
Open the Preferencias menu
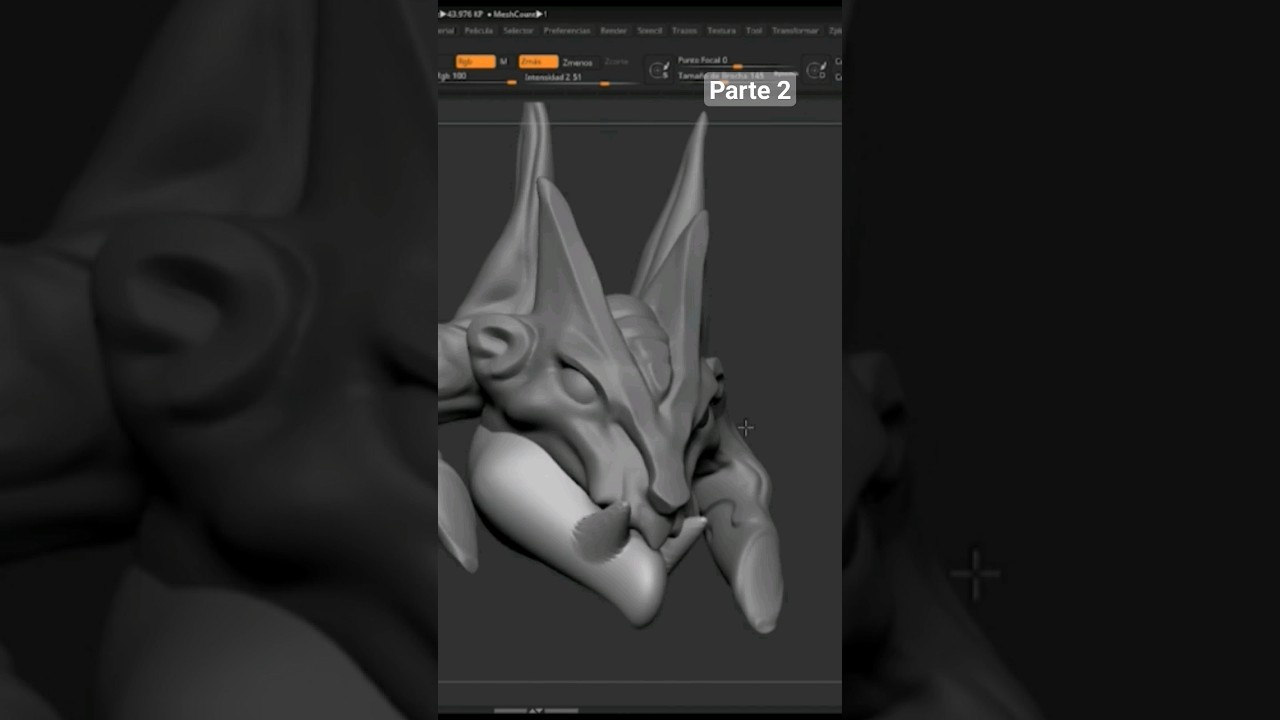point(567,31)
